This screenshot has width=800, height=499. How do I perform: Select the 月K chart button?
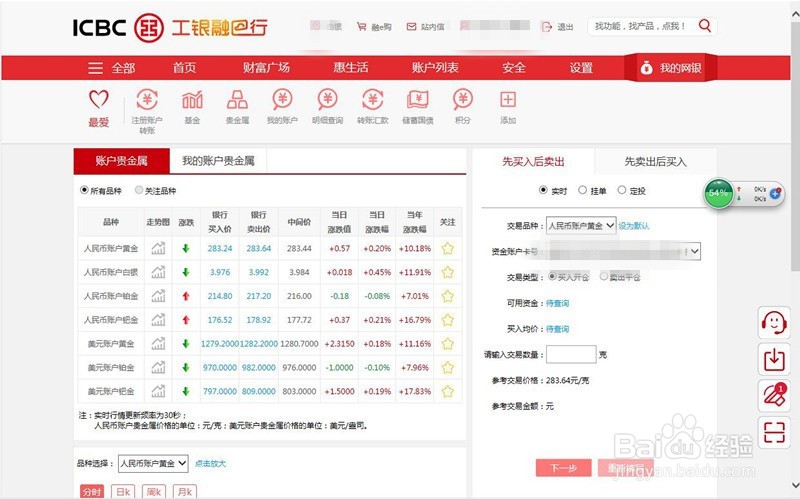[185, 491]
